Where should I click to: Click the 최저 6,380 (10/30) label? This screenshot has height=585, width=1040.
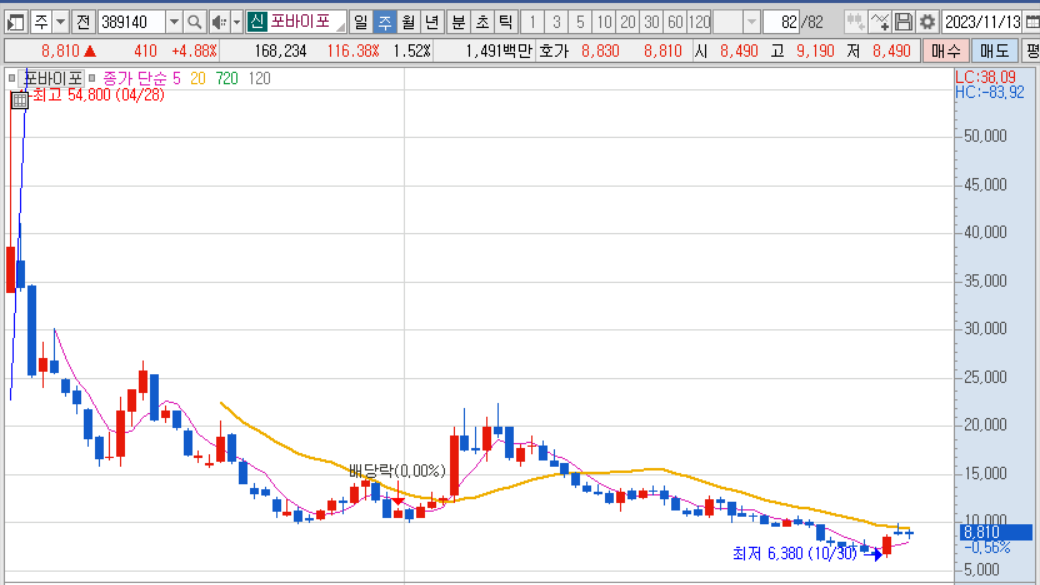tap(795, 553)
